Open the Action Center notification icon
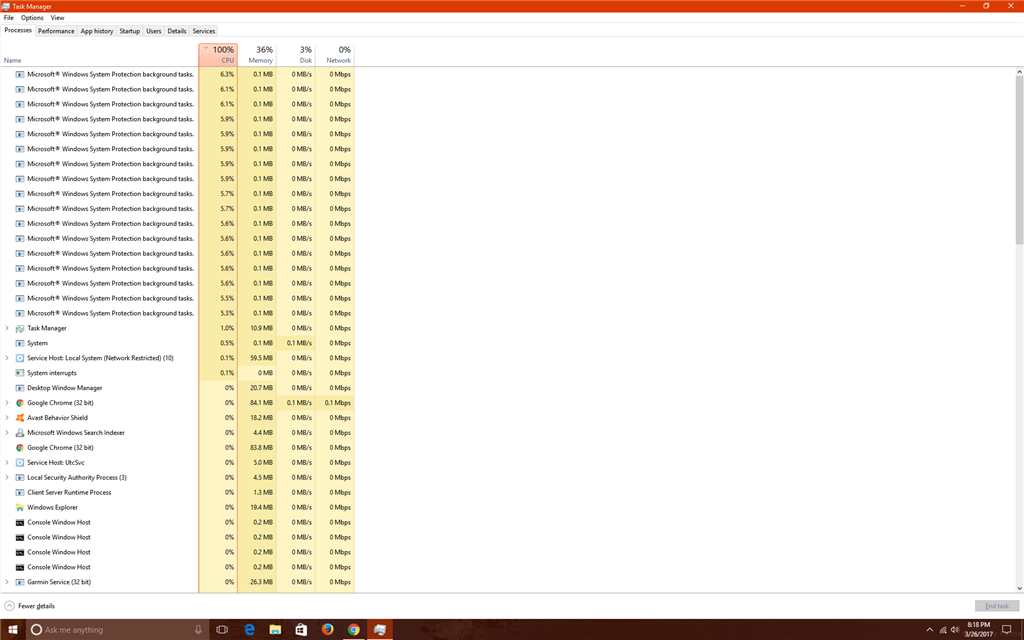Screen dimensions: 1024x640 1007,630
